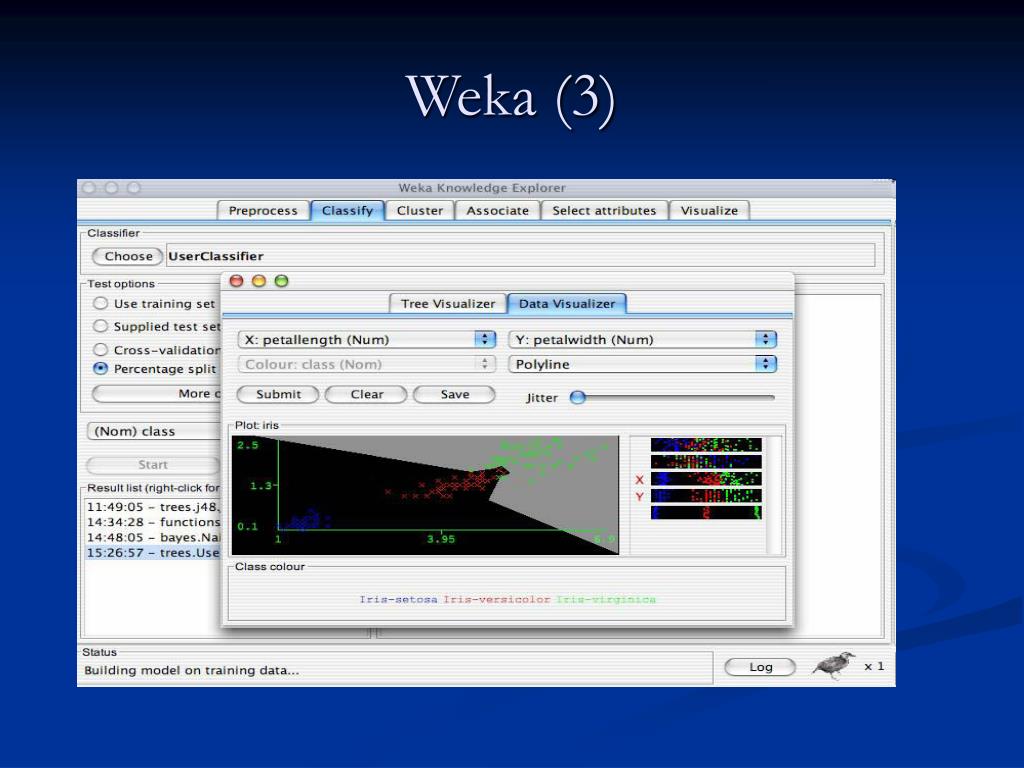Click the bottom class attribute strip
1024x768 pixels.
pyautogui.click(x=706, y=513)
